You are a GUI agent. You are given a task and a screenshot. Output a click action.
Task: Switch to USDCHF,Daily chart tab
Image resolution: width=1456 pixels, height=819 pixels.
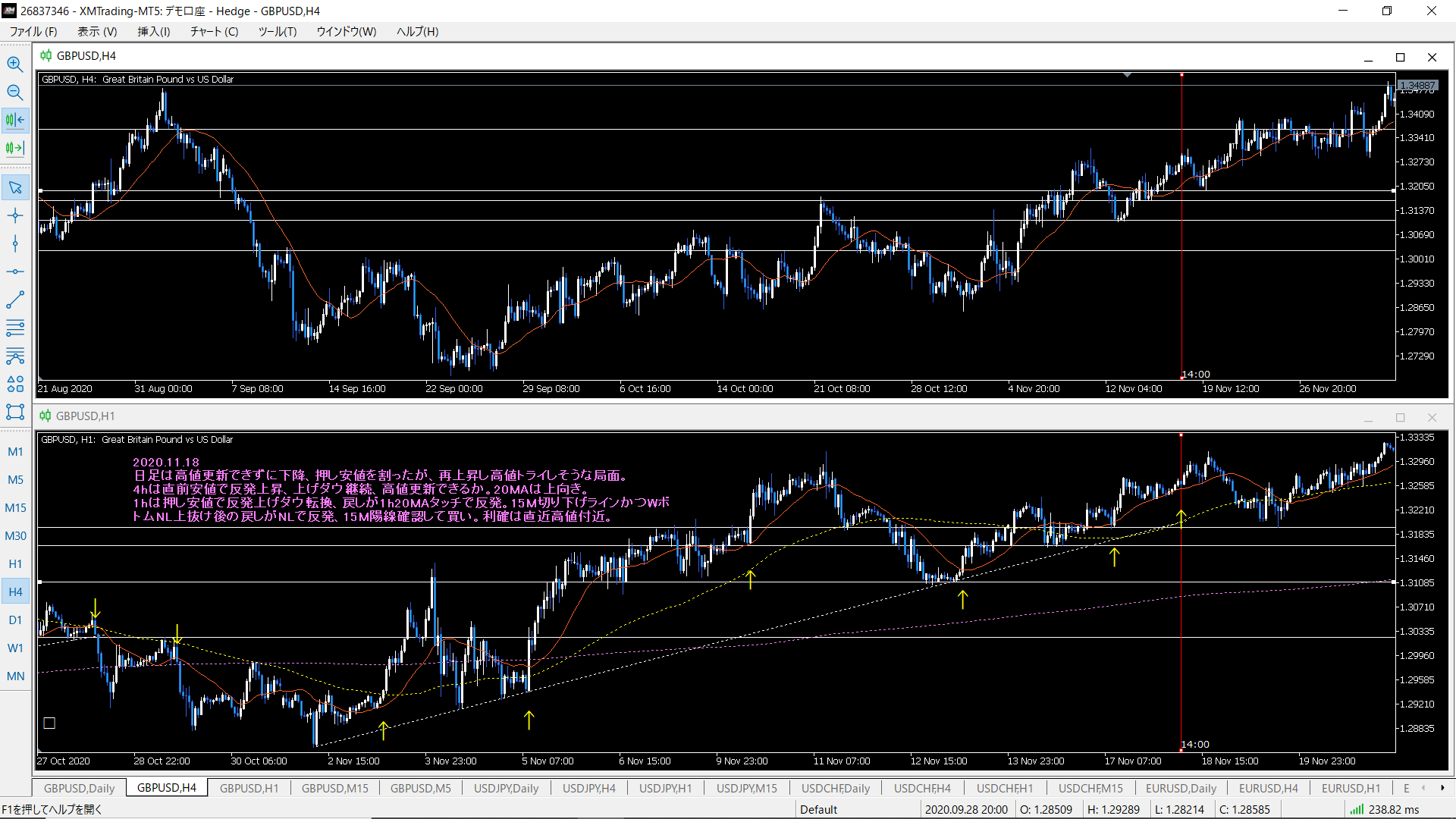(x=836, y=788)
